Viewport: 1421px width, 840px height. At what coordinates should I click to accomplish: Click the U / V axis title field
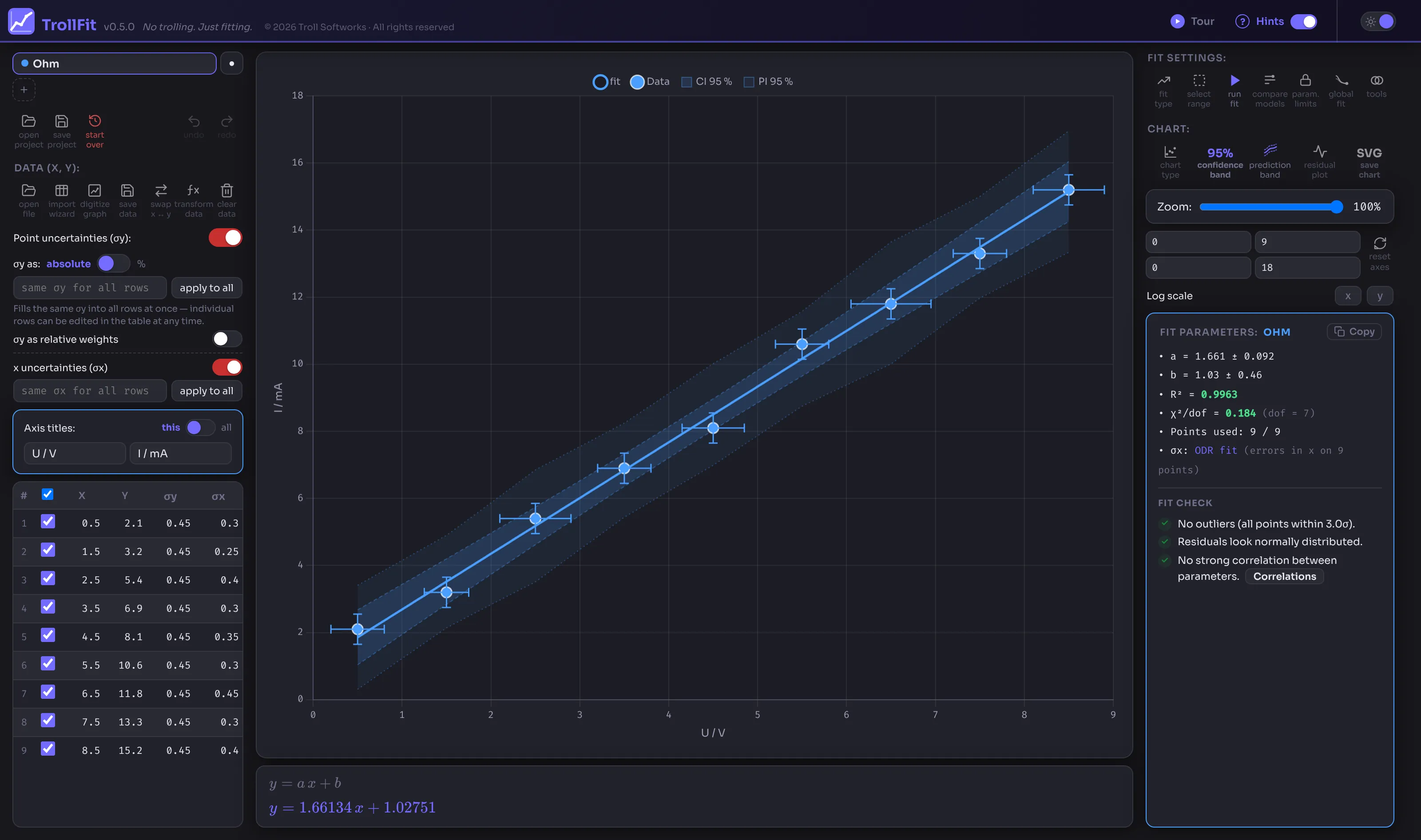[x=75, y=453]
